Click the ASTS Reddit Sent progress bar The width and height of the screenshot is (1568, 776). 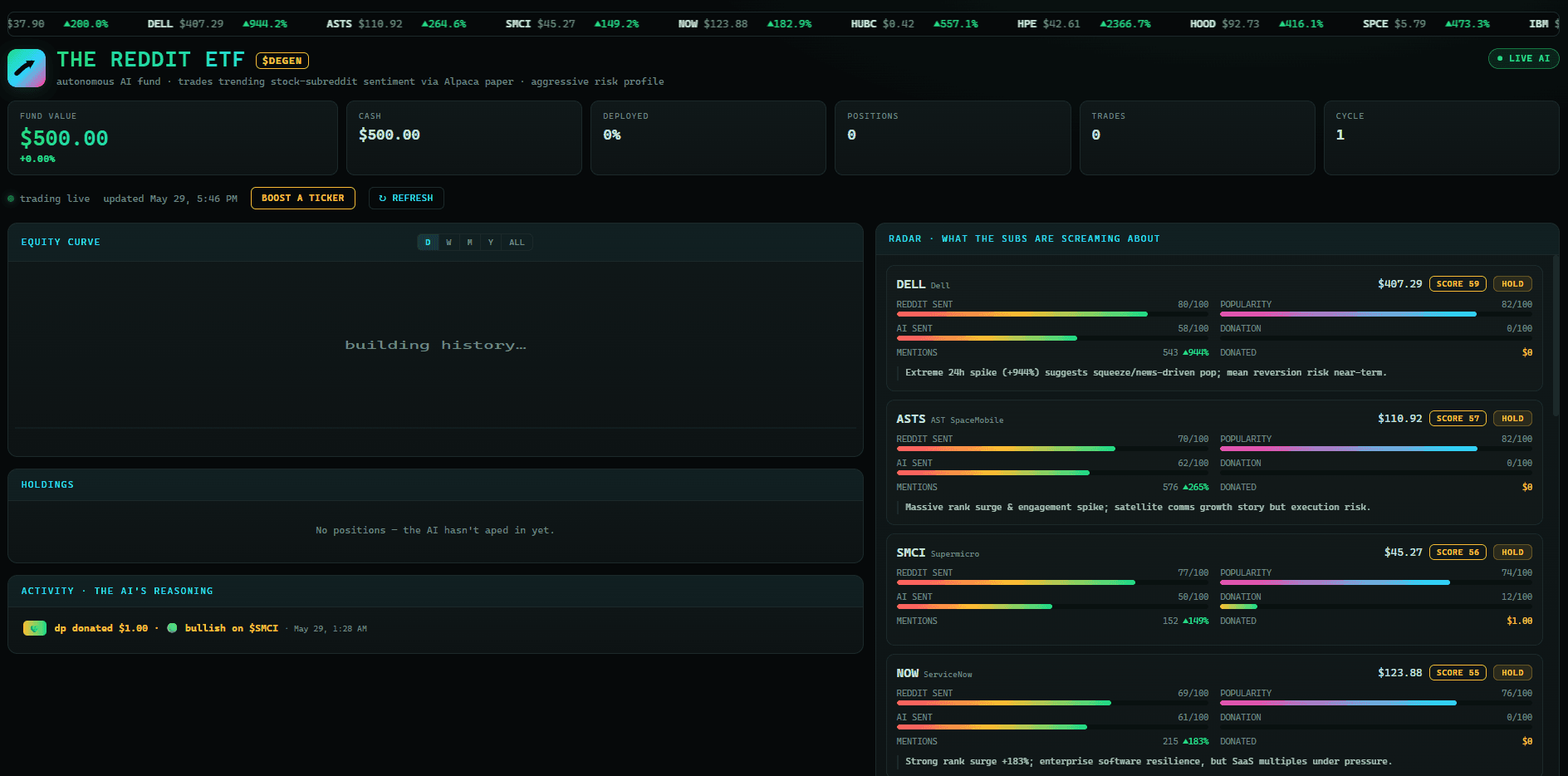pyautogui.click(x=1052, y=449)
